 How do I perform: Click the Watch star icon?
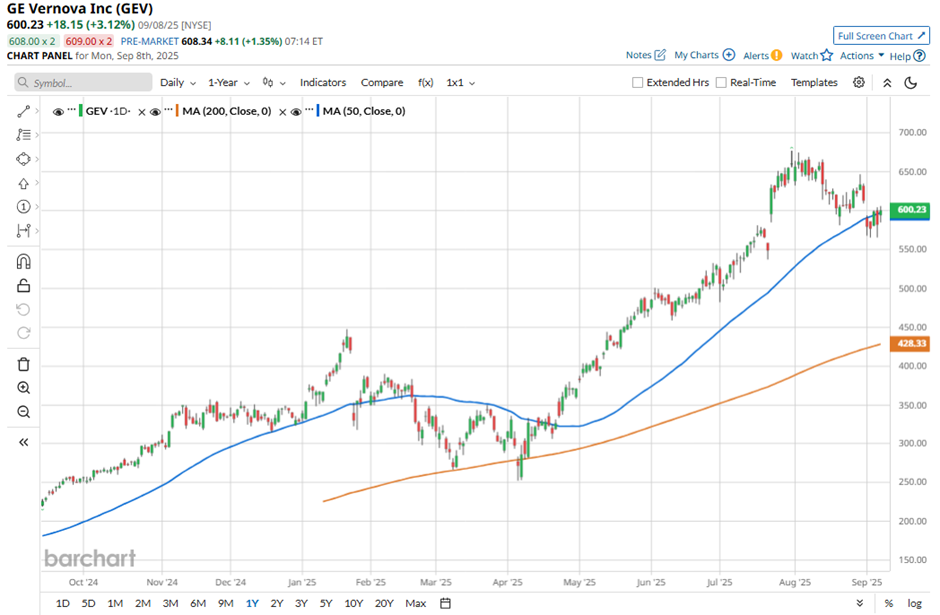pos(827,56)
